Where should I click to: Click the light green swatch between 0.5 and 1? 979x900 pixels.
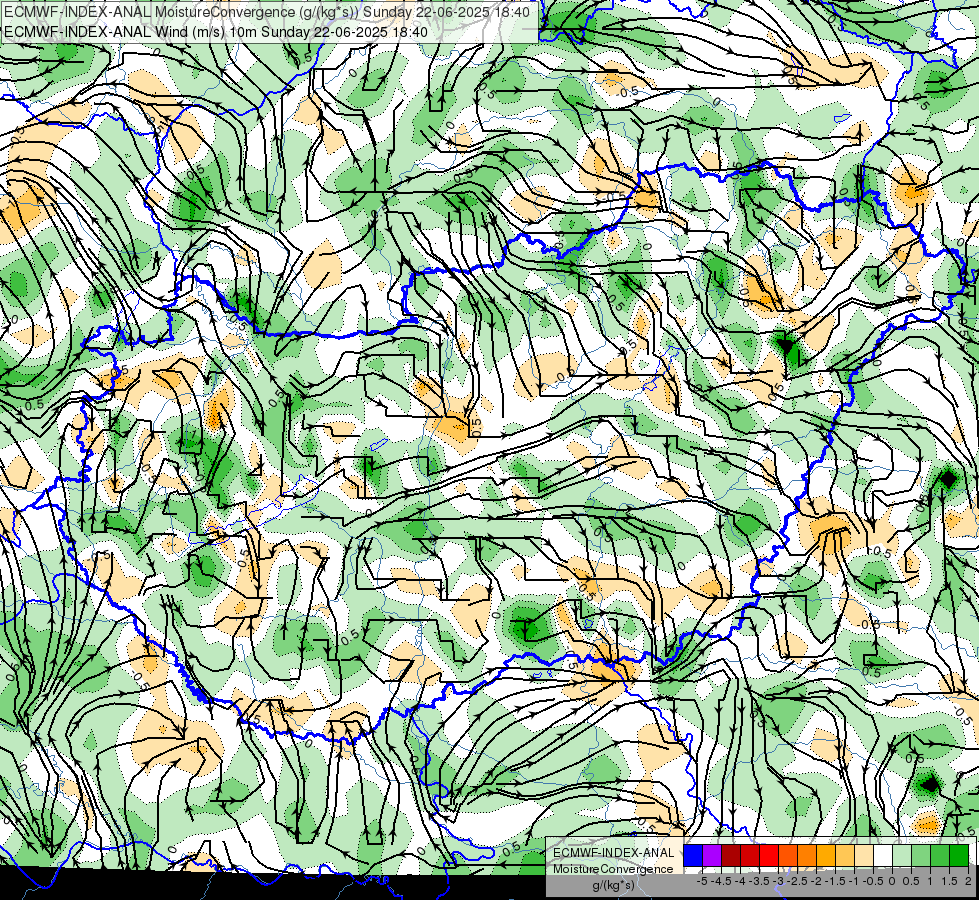point(921,856)
